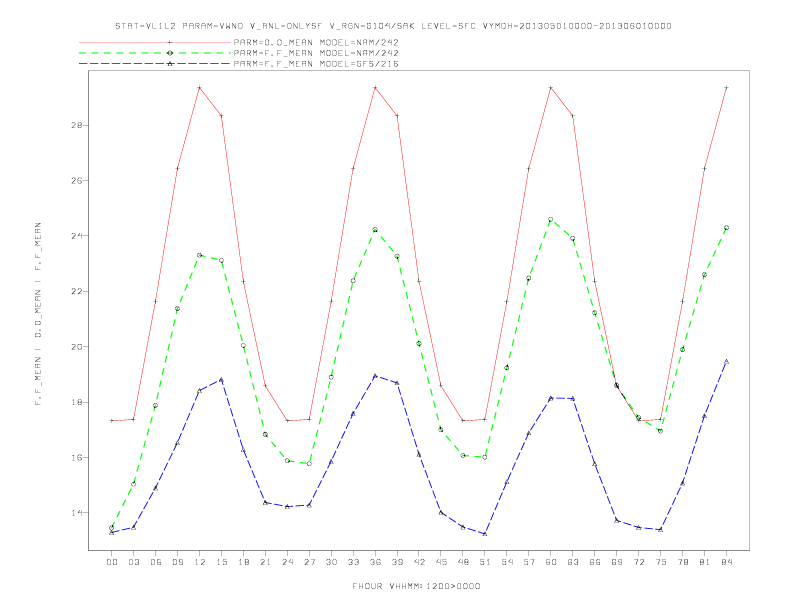792x612 pixels.
Task: Click x-axis tick label 69
Action: point(617,562)
